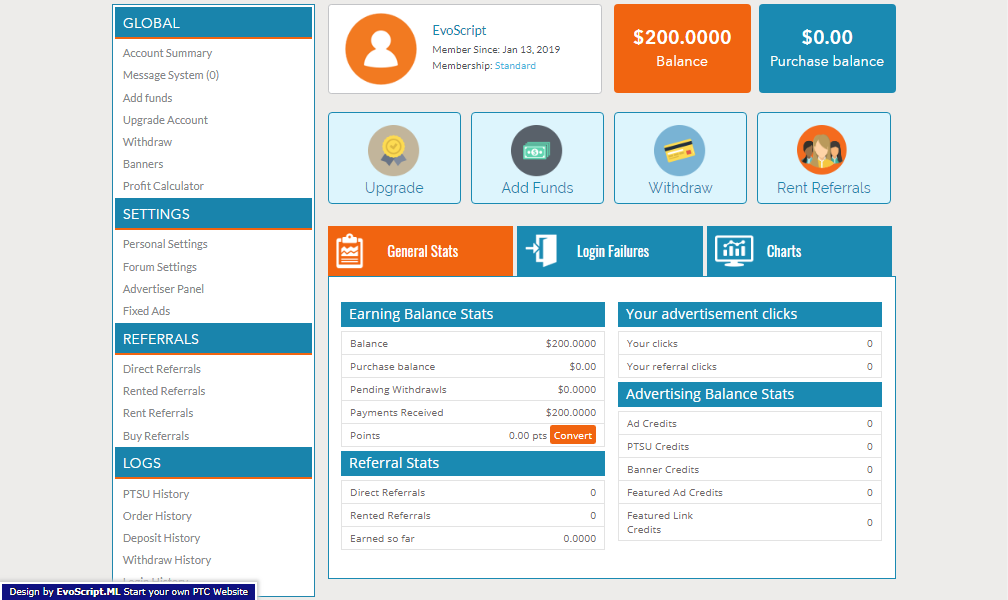Click the $200.0000 Balance panel

(682, 47)
